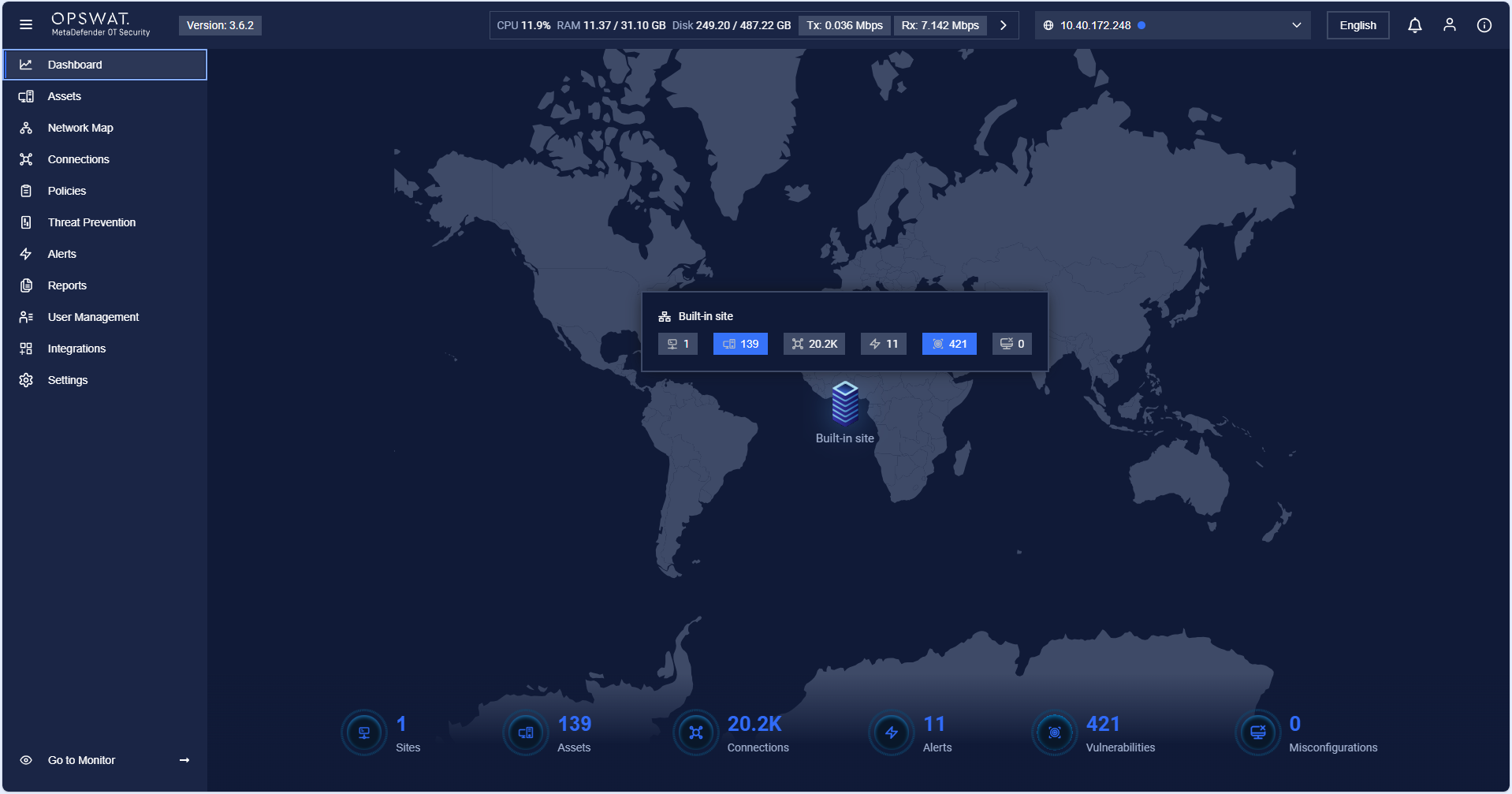The height and width of the screenshot is (794, 1512).
Task: Open the English language selector
Action: pos(1357,25)
